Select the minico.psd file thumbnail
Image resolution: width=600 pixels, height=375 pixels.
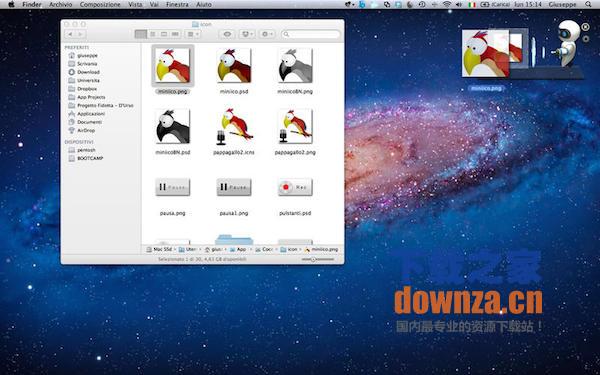[234, 65]
